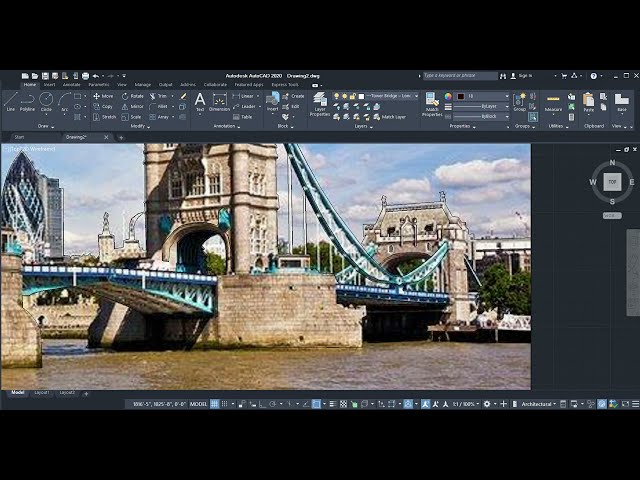Click the Save icon in quick access toolbar
The width and height of the screenshot is (640, 480).
coord(45,76)
